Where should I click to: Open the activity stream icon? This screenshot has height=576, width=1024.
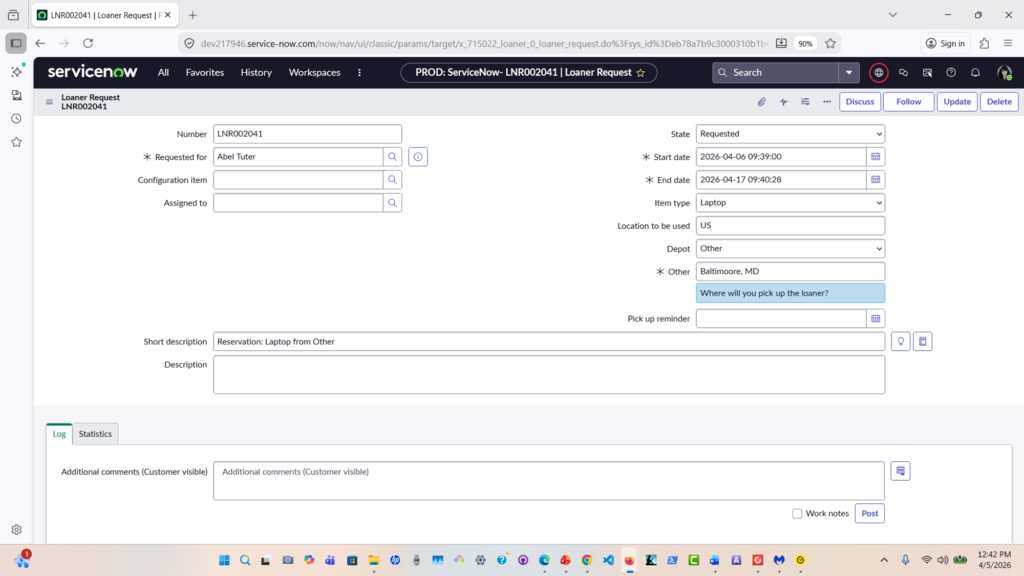pyautogui.click(x=783, y=102)
